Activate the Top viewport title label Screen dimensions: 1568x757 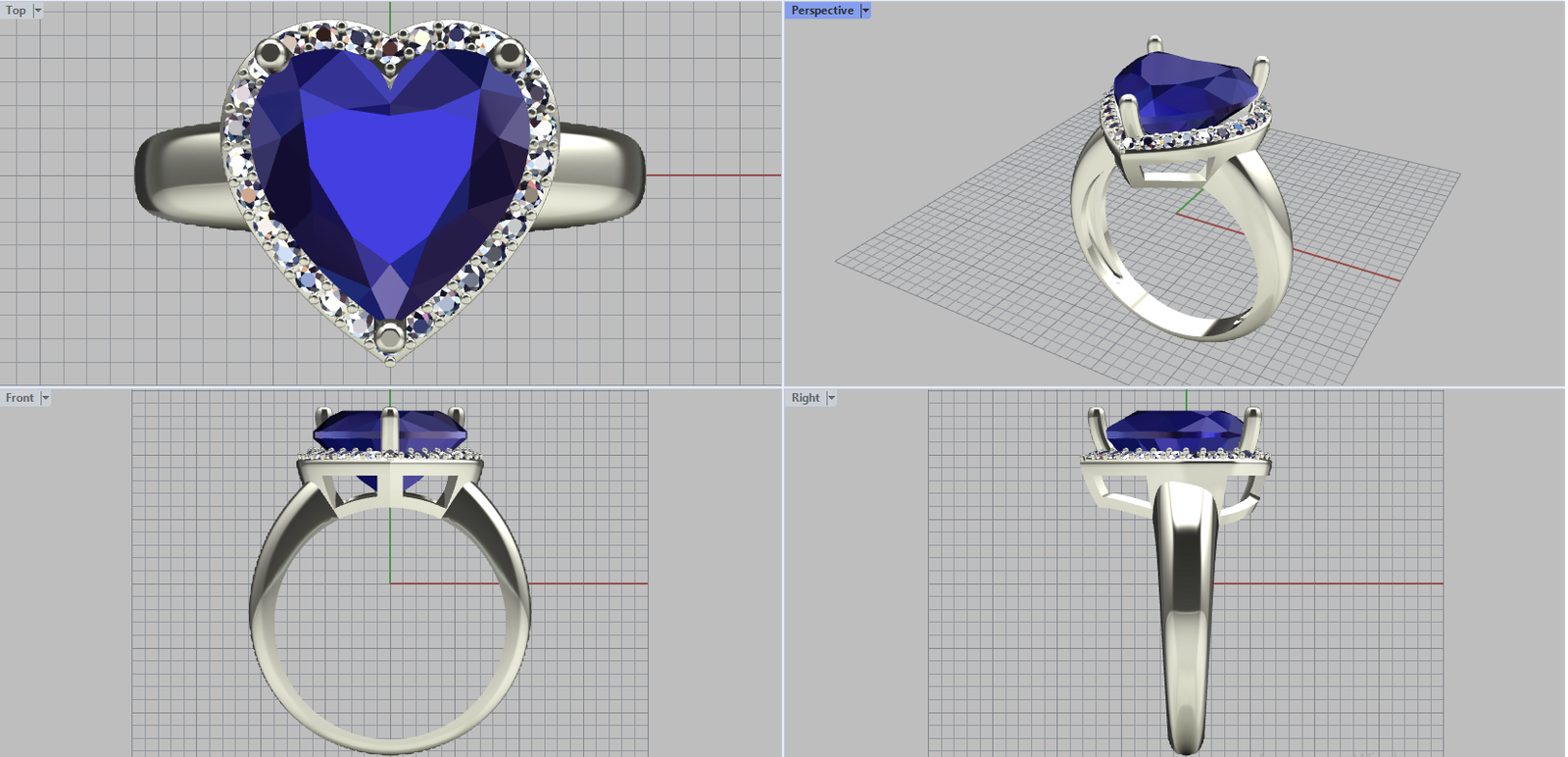tap(16, 11)
